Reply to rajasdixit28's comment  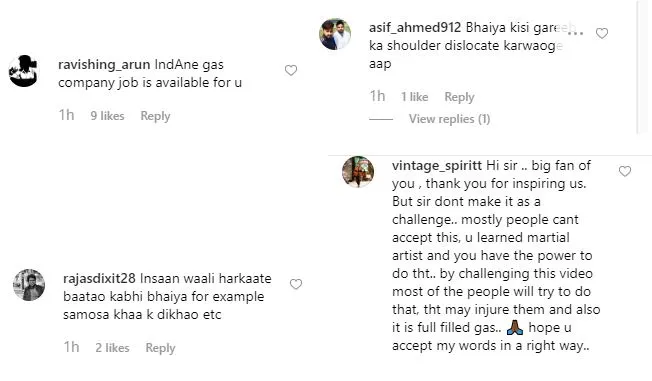pos(160,348)
